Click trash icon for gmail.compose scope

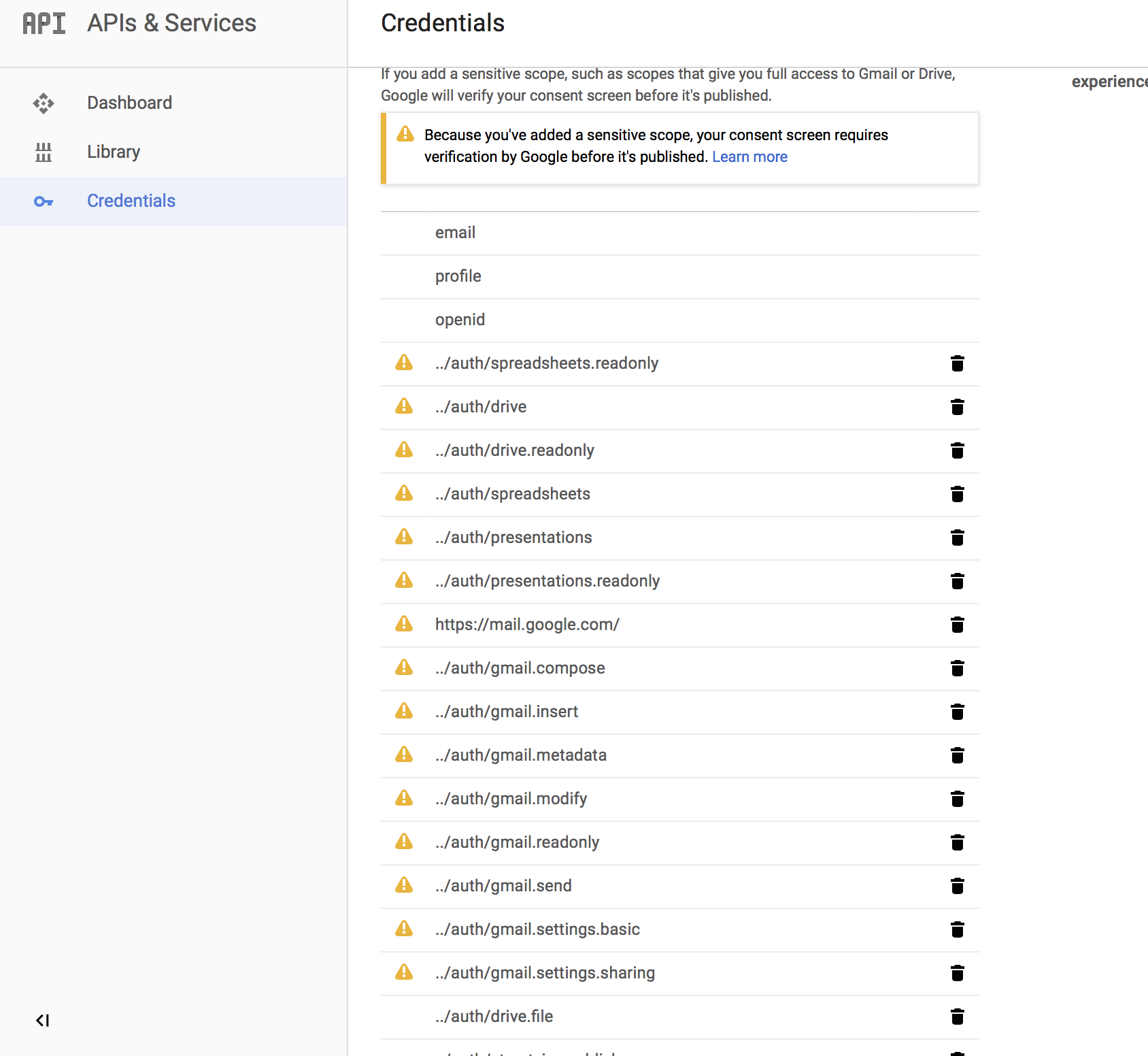coord(957,668)
